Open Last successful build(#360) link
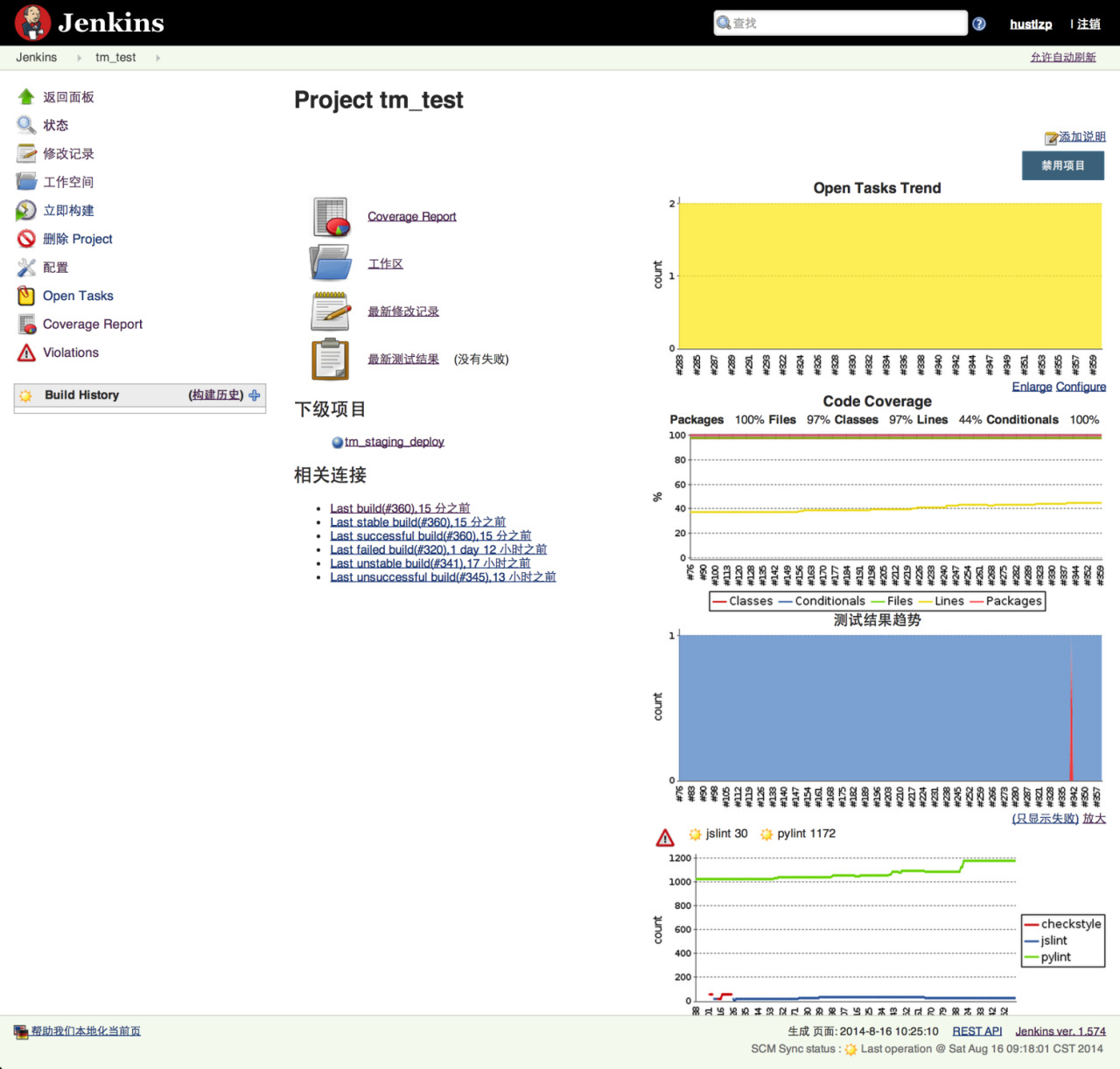Image resolution: width=1120 pixels, height=1069 pixels. pyautogui.click(x=430, y=536)
